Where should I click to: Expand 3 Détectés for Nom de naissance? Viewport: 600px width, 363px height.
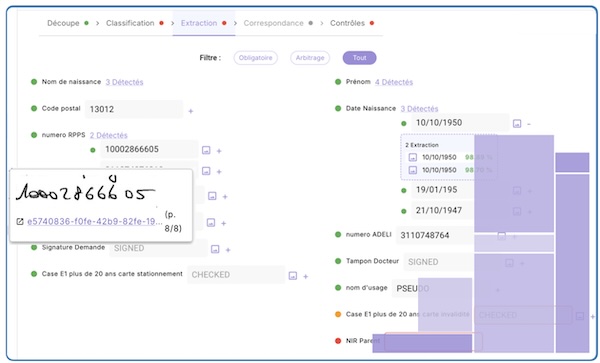[x=124, y=82]
